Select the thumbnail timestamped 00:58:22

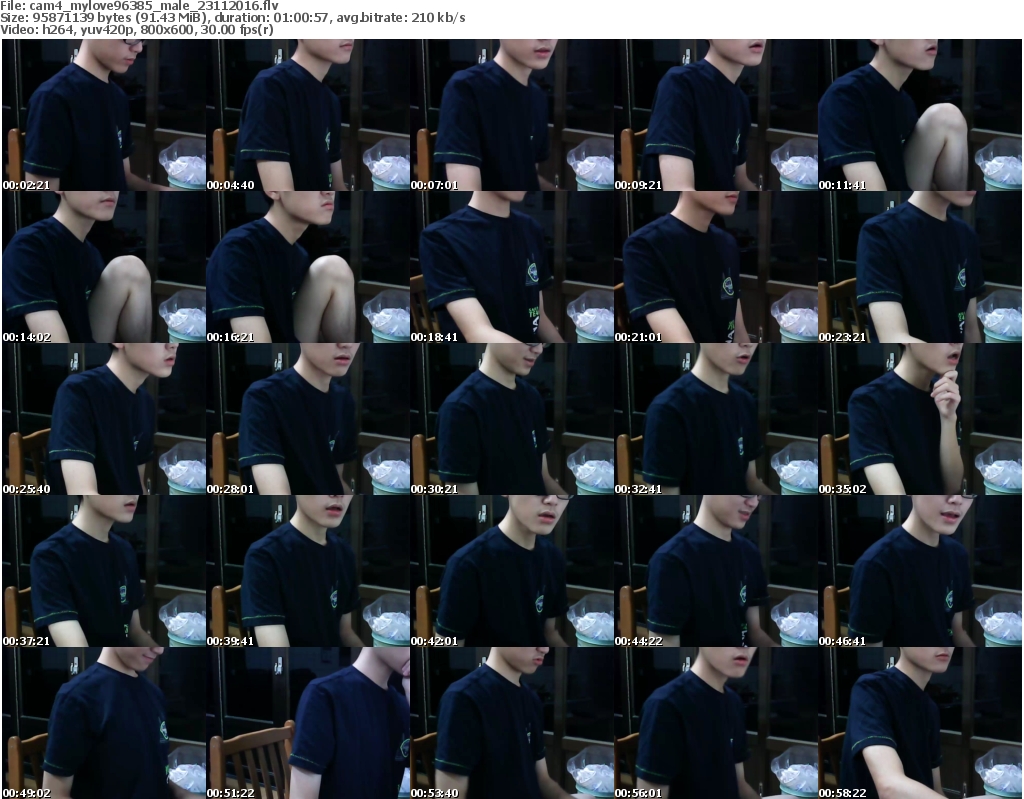920,723
